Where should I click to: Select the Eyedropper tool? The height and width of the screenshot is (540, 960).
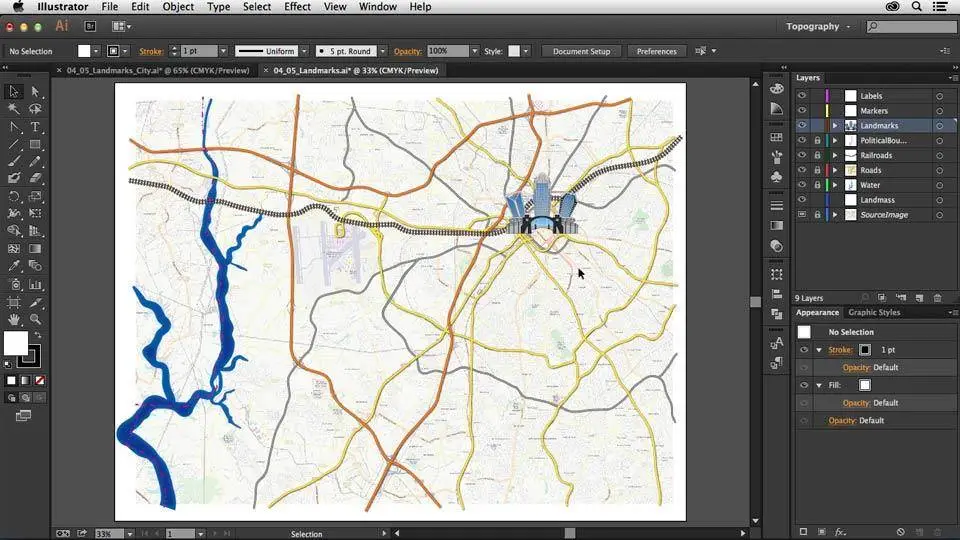[14, 266]
